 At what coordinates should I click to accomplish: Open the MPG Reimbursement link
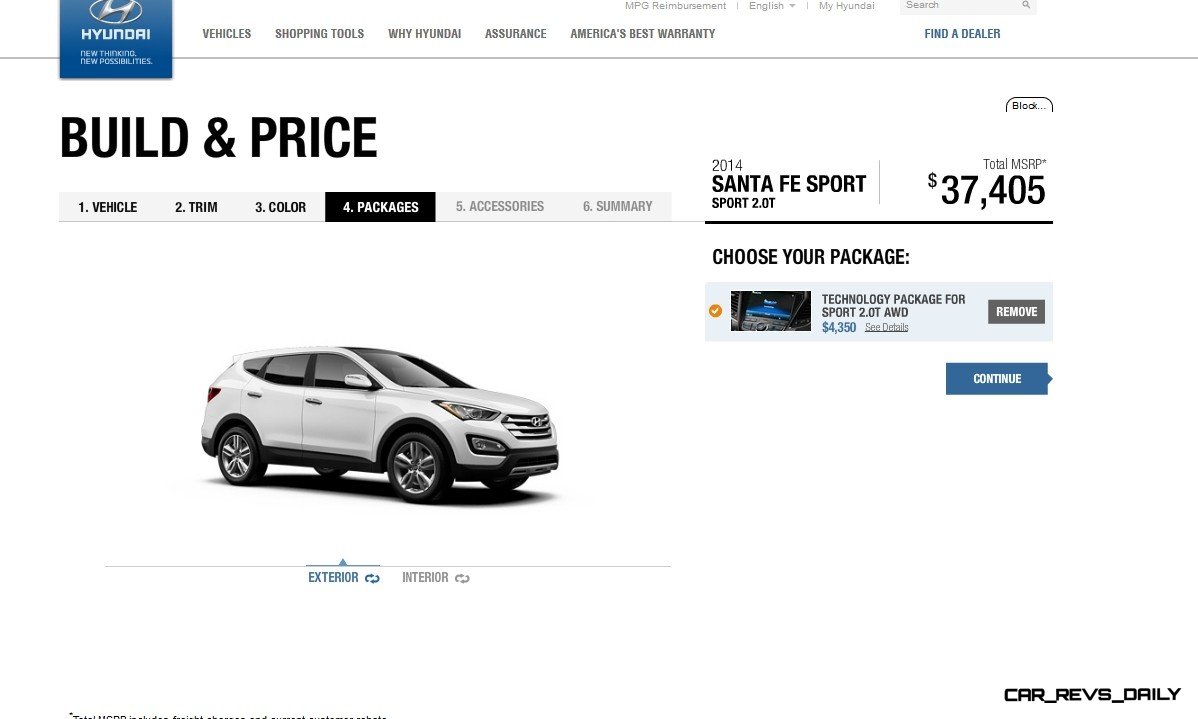tap(675, 5)
